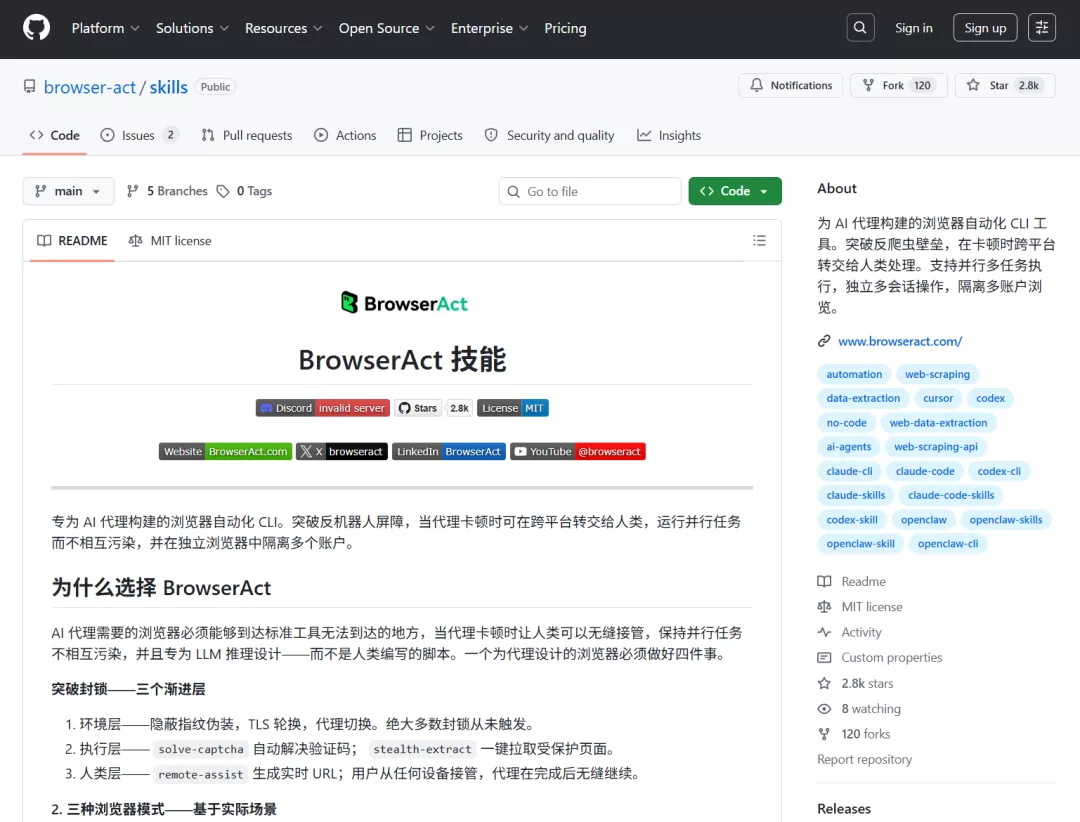The width and height of the screenshot is (1080, 822).
Task: Open the Actions tab
Action: click(345, 135)
